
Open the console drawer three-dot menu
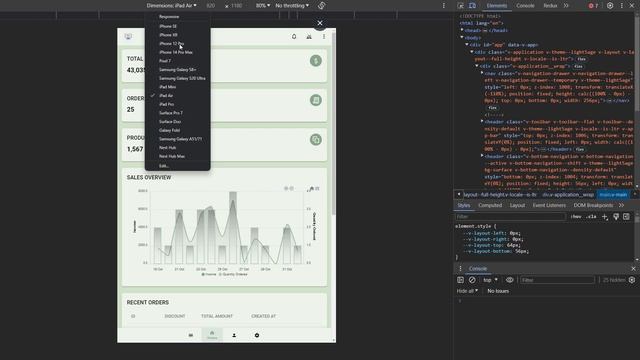460,269
